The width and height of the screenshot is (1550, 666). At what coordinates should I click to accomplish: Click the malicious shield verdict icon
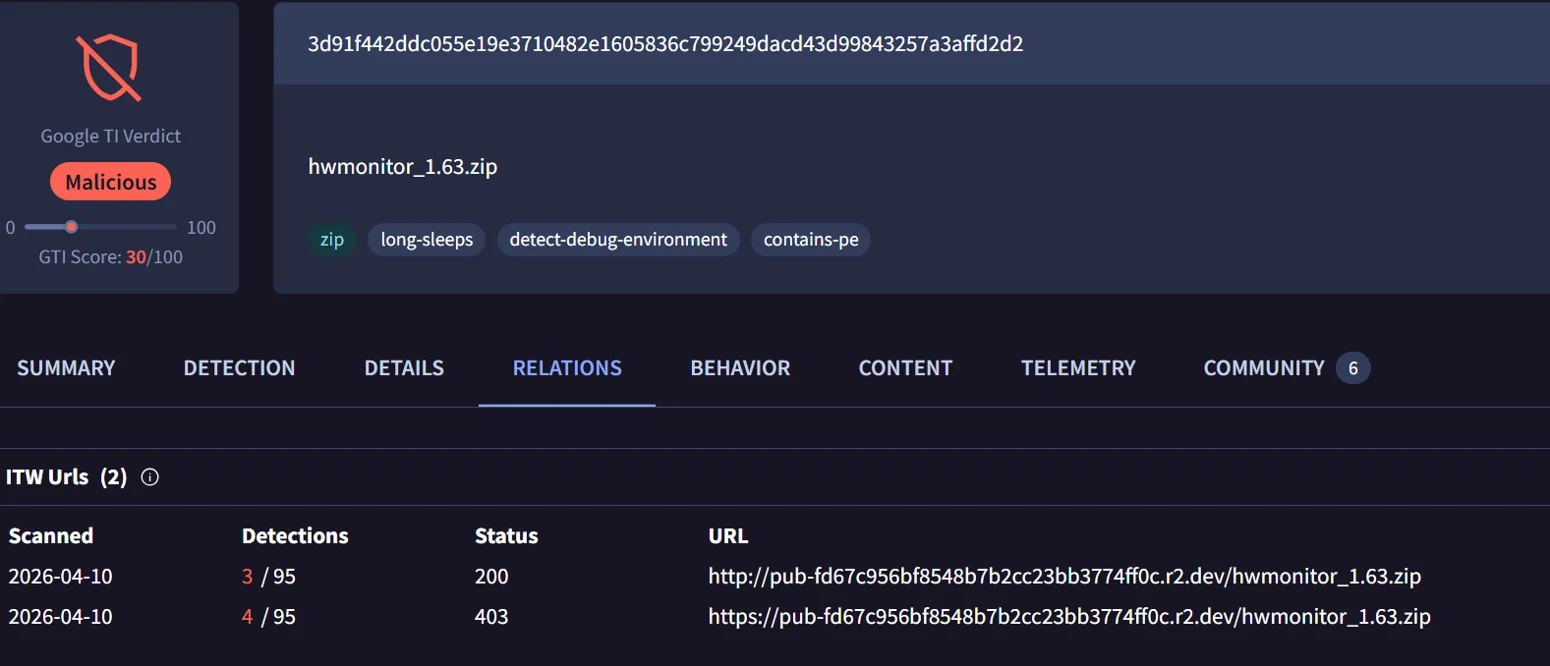[x=110, y=67]
